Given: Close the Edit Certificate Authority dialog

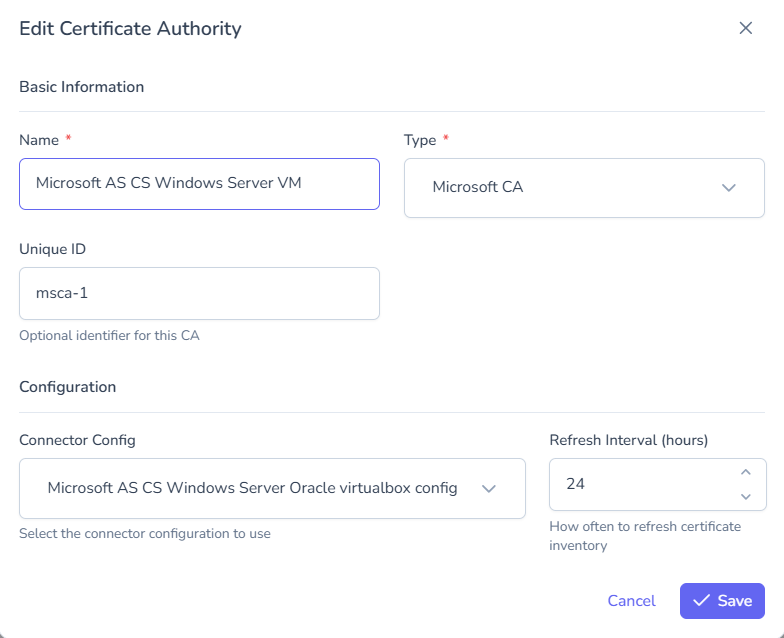Looking at the screenshot, I should [x=746, y=28].
